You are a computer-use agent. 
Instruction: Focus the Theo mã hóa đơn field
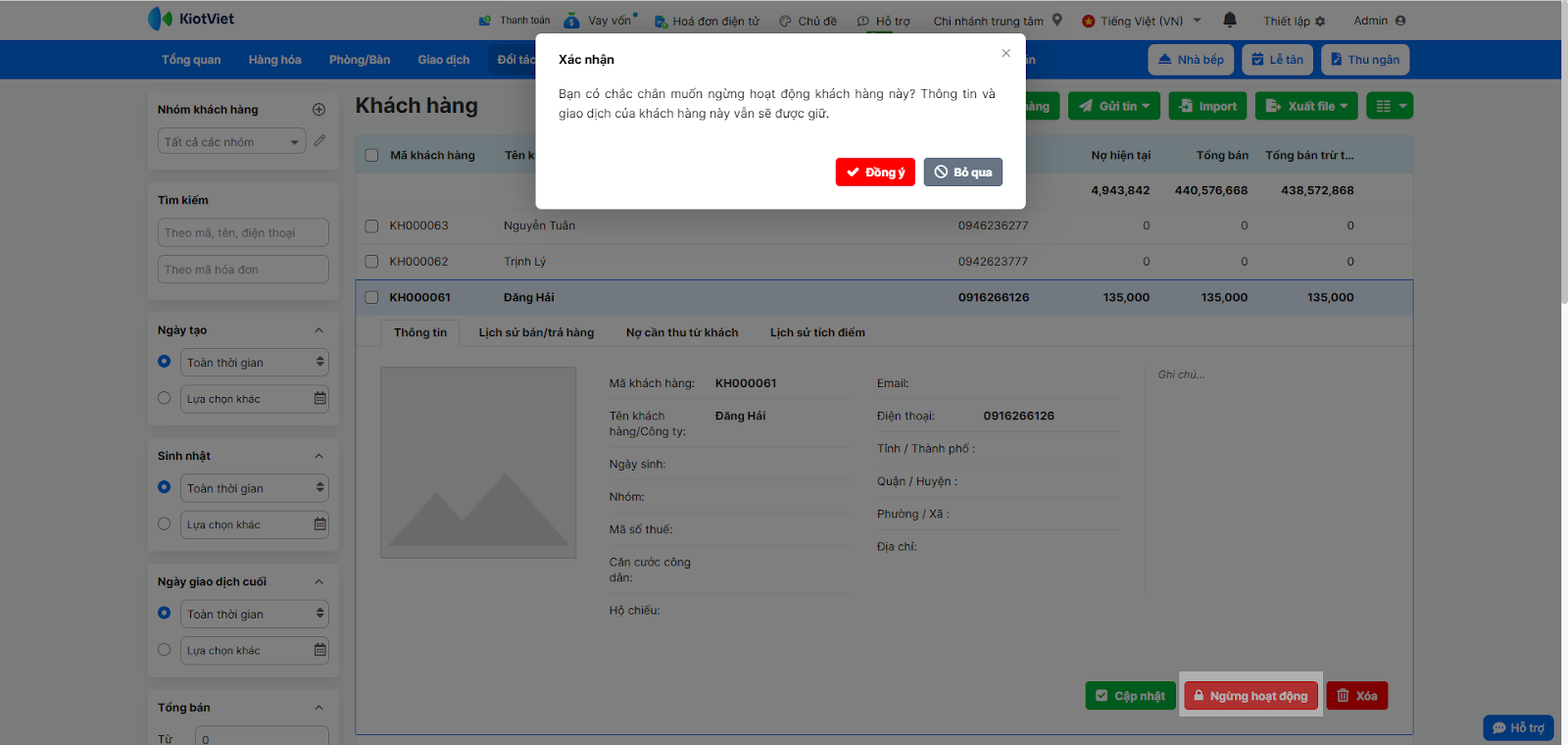[243, 270]
